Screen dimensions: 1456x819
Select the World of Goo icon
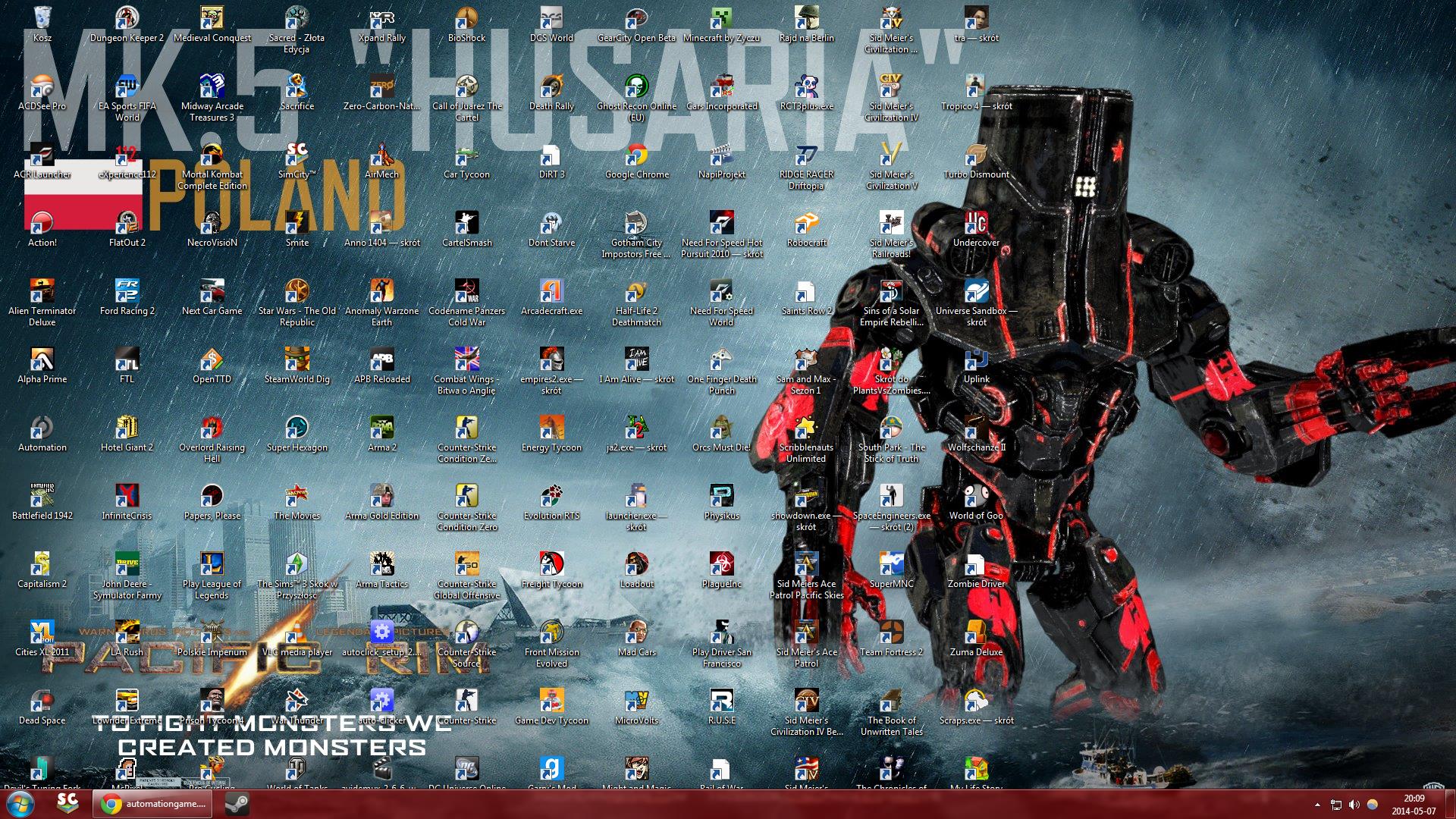[x=977, y=501]
